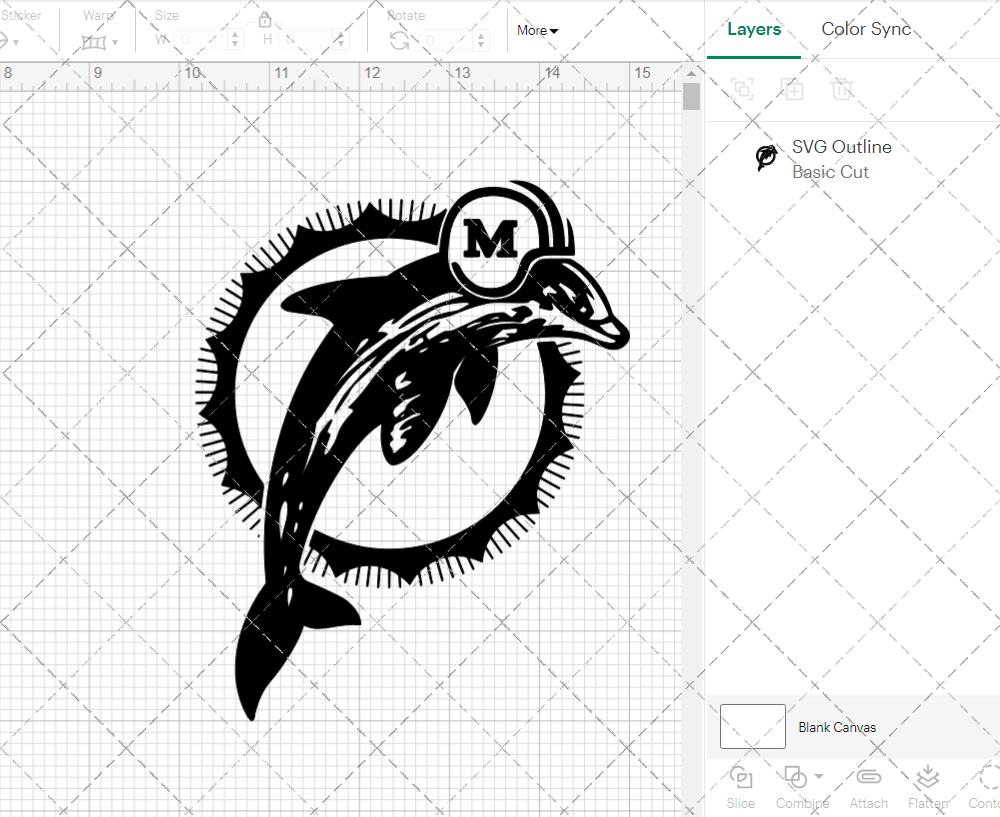The height and width of the screenshot is (817, 1000).
Task: Switch to the Color Sync tab
Action: (866, 29)
